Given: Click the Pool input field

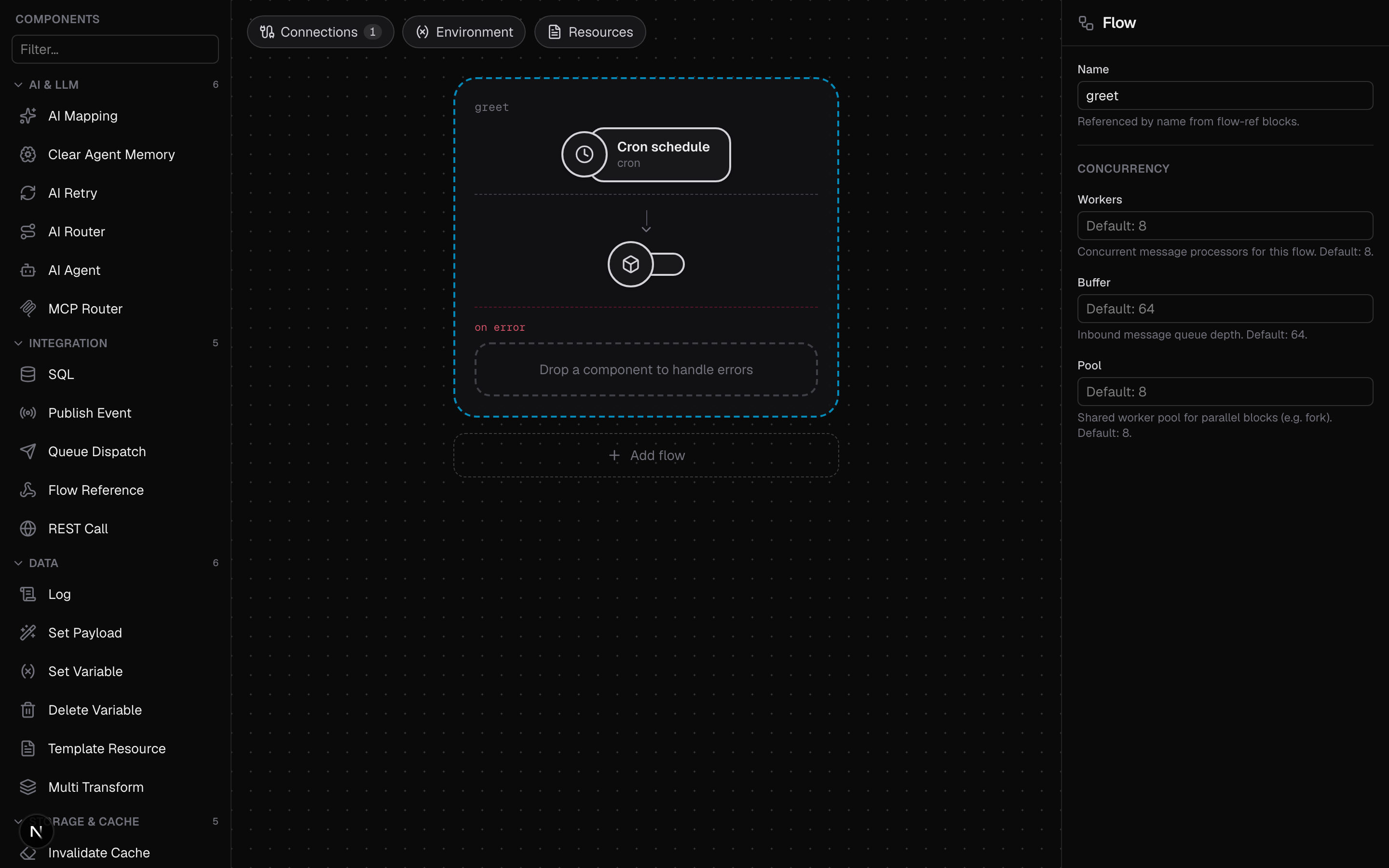Looking at the screenshot, I should [1225, 392].
